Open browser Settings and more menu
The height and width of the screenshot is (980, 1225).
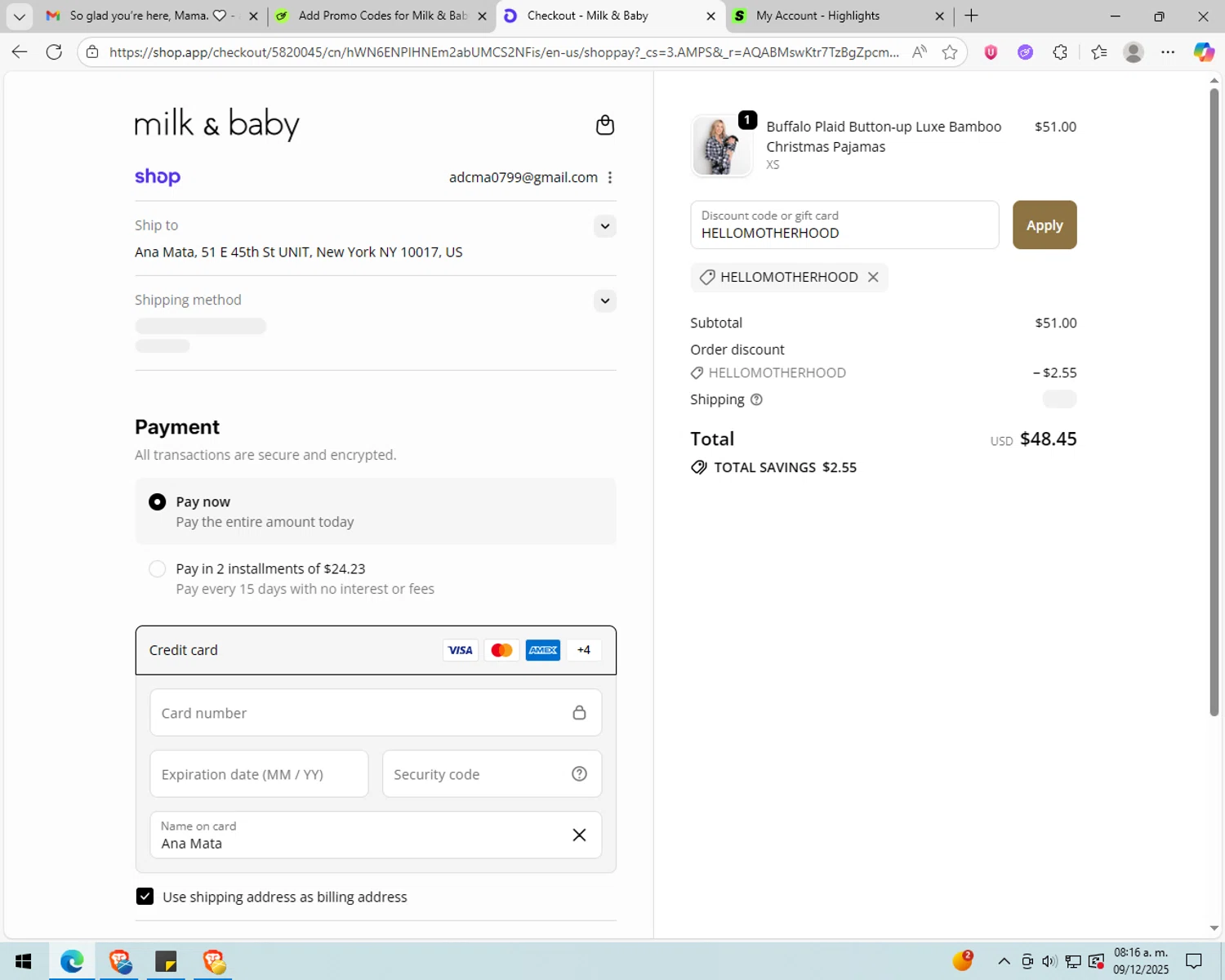1168,52
